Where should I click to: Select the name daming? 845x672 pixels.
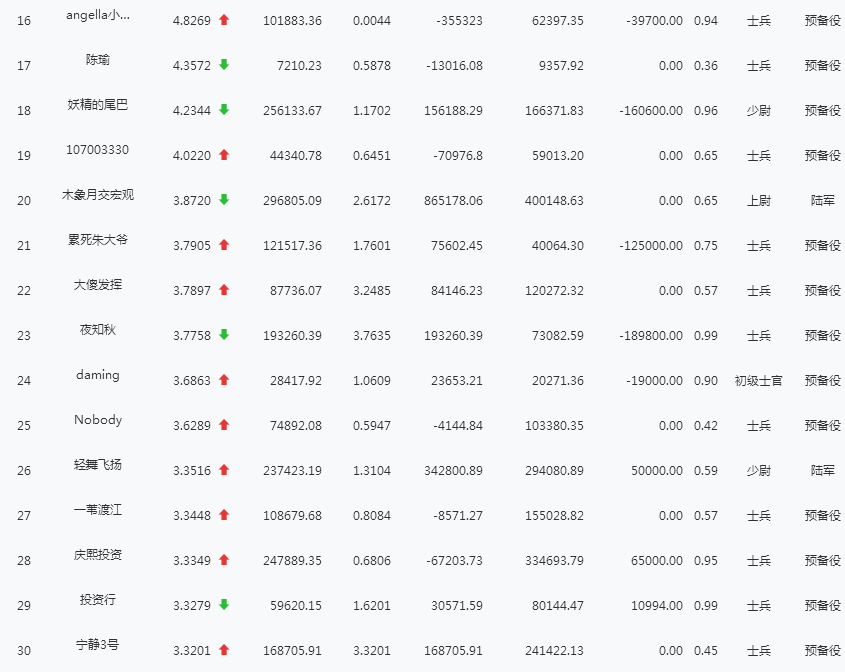tap(98, 375)
